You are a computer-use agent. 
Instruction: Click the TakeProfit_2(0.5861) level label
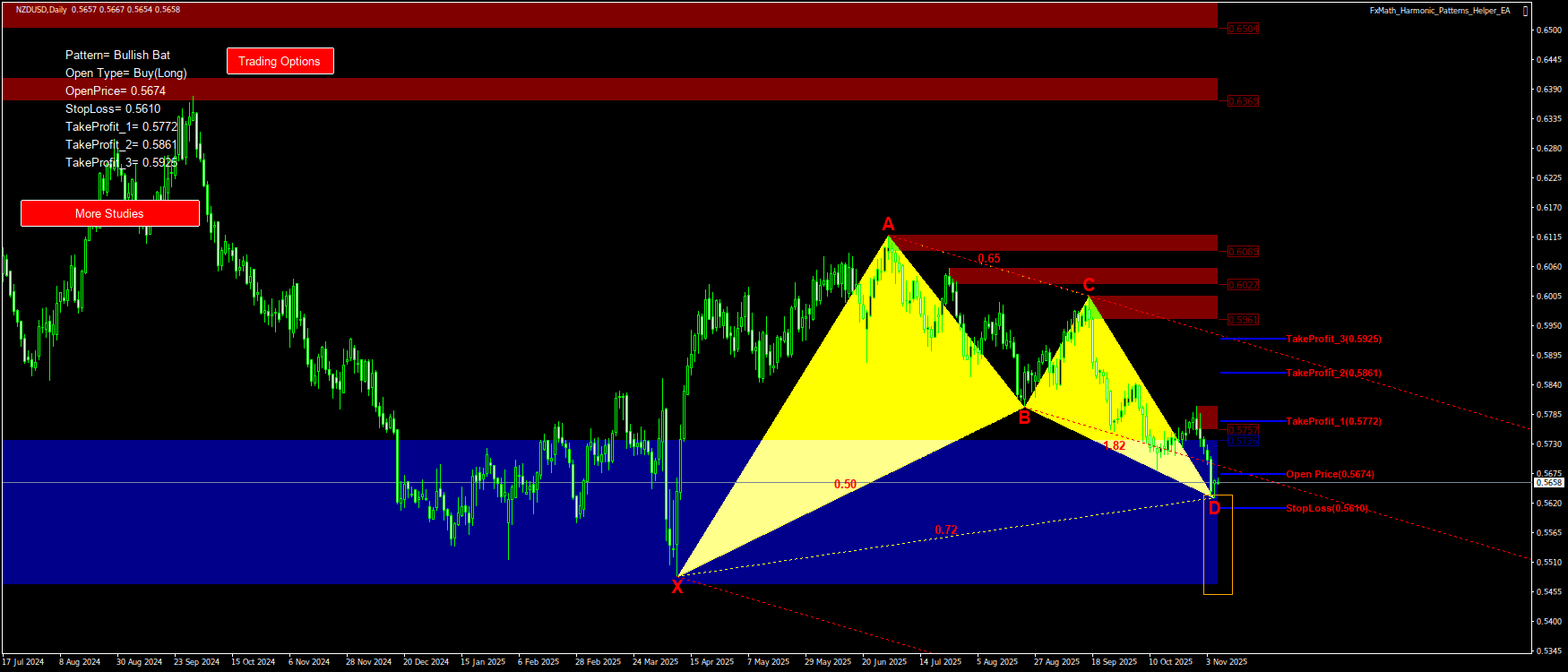[x=1333, y=373]
